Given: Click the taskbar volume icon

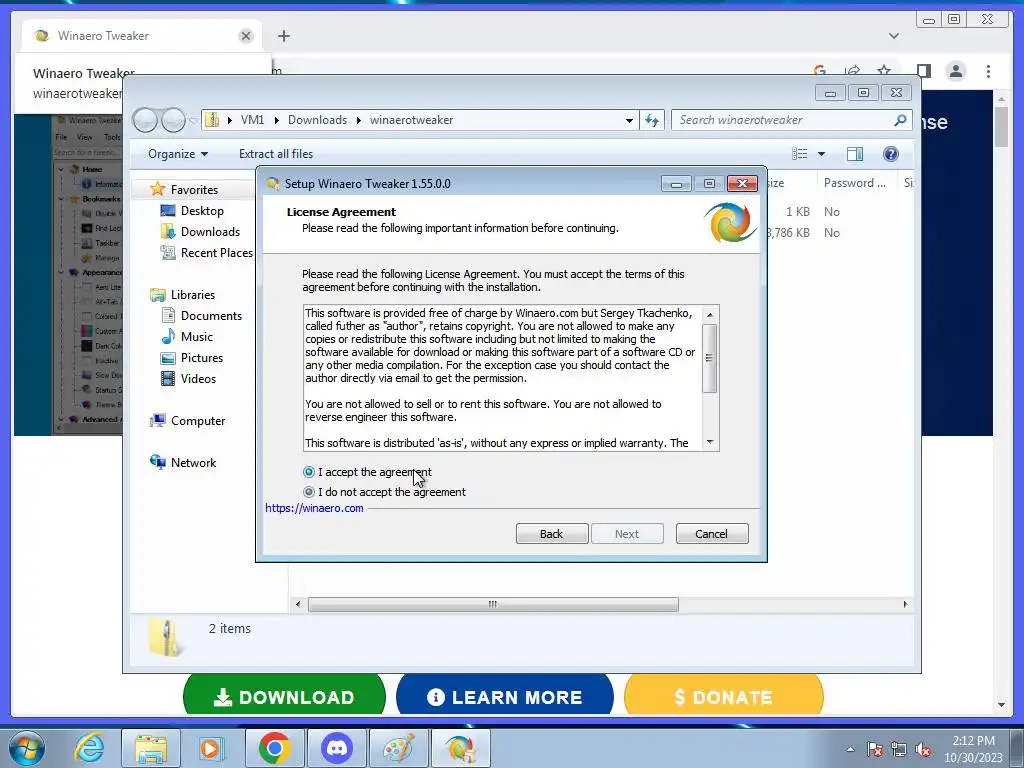Looking at the screenshot, I should point(923,750).
